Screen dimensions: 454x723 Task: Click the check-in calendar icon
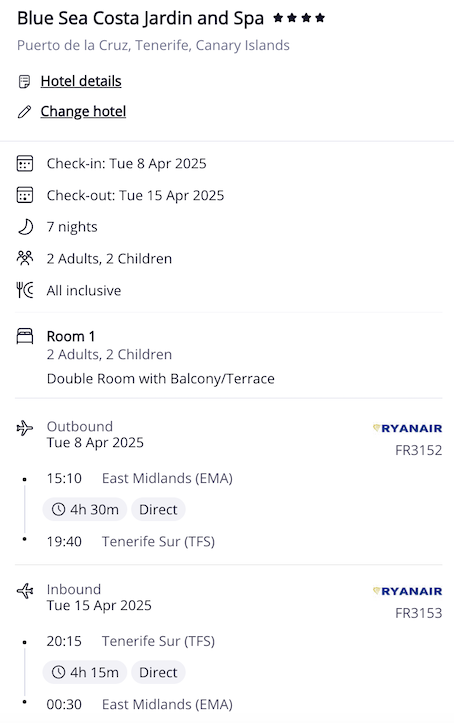[25, 164]
